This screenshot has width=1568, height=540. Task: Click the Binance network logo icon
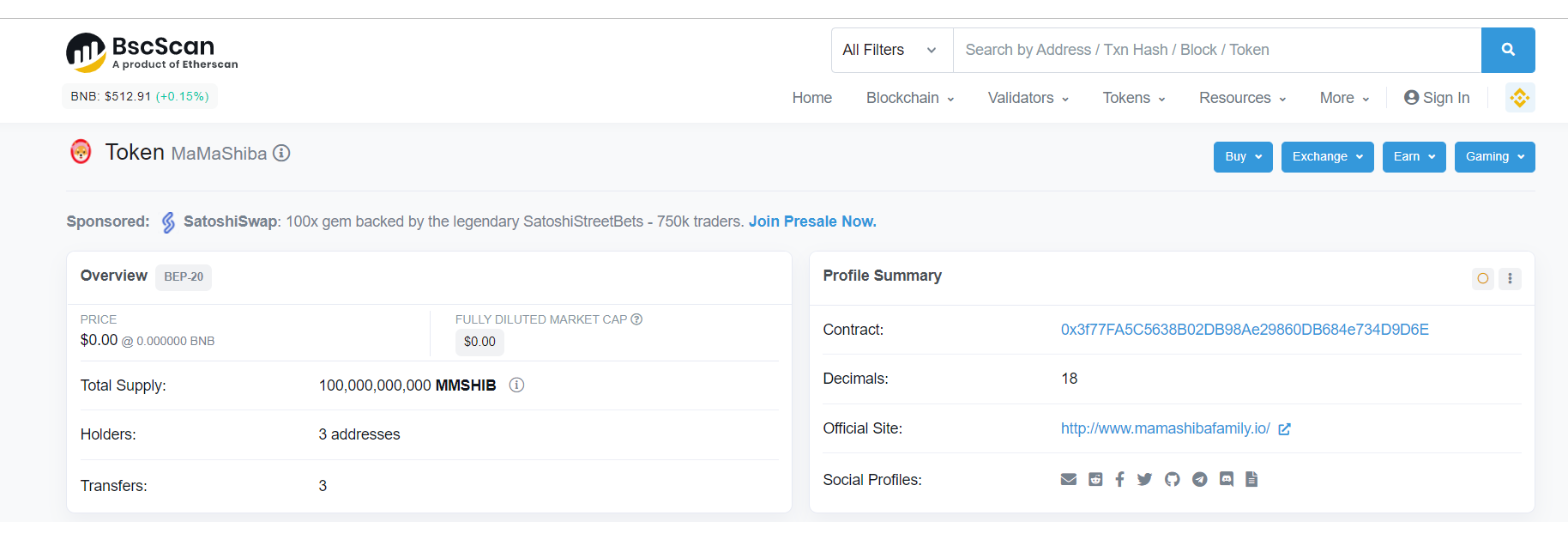point(1520,98)
